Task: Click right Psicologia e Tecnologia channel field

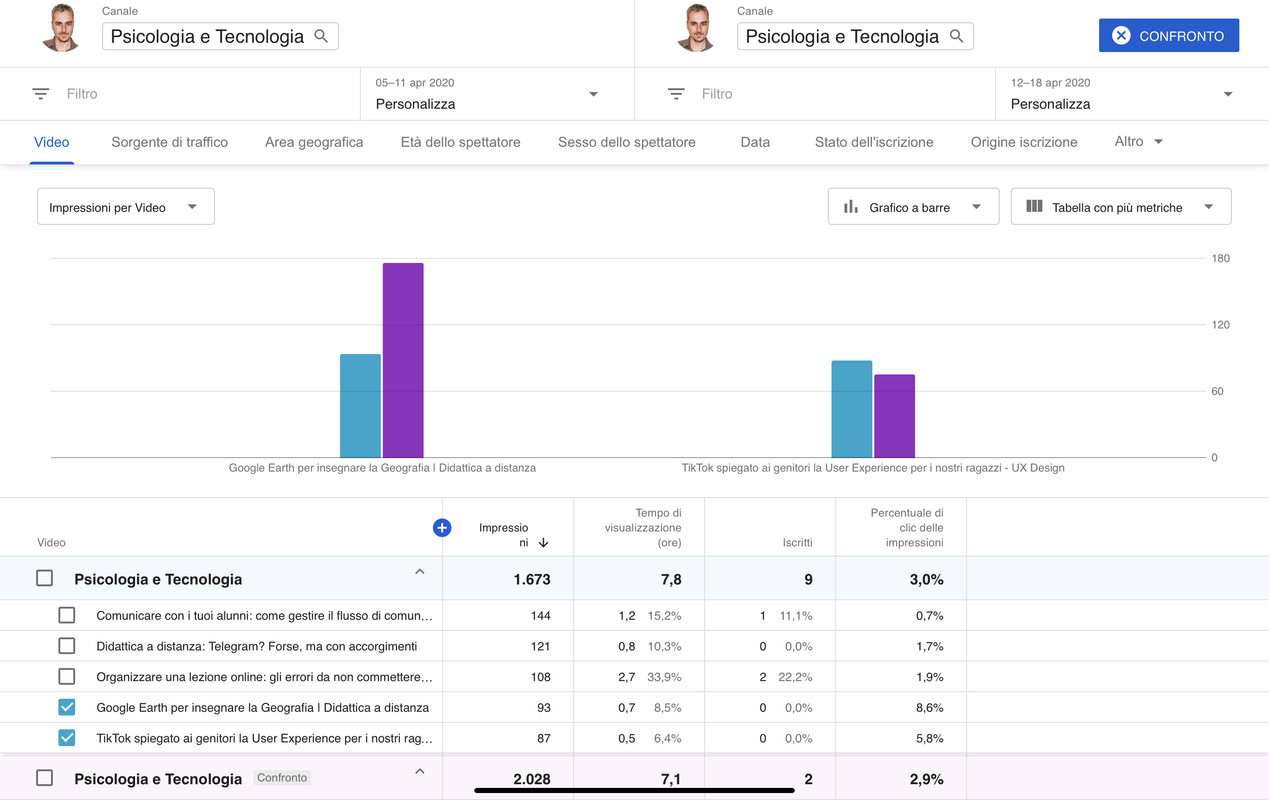Action: tap(855, 36)
